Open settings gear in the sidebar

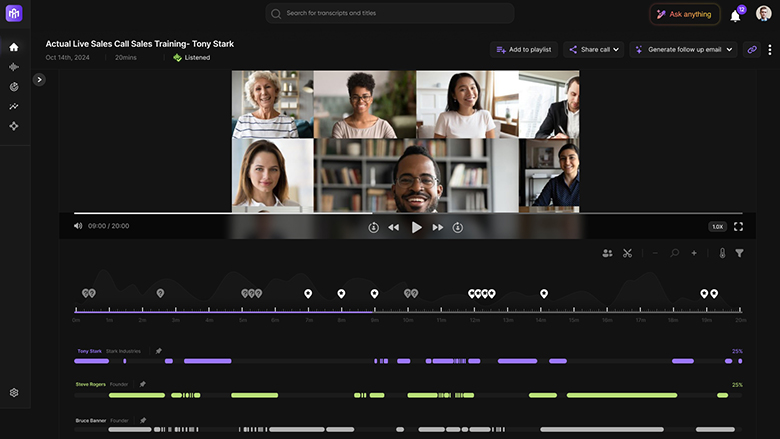(14, 393)
